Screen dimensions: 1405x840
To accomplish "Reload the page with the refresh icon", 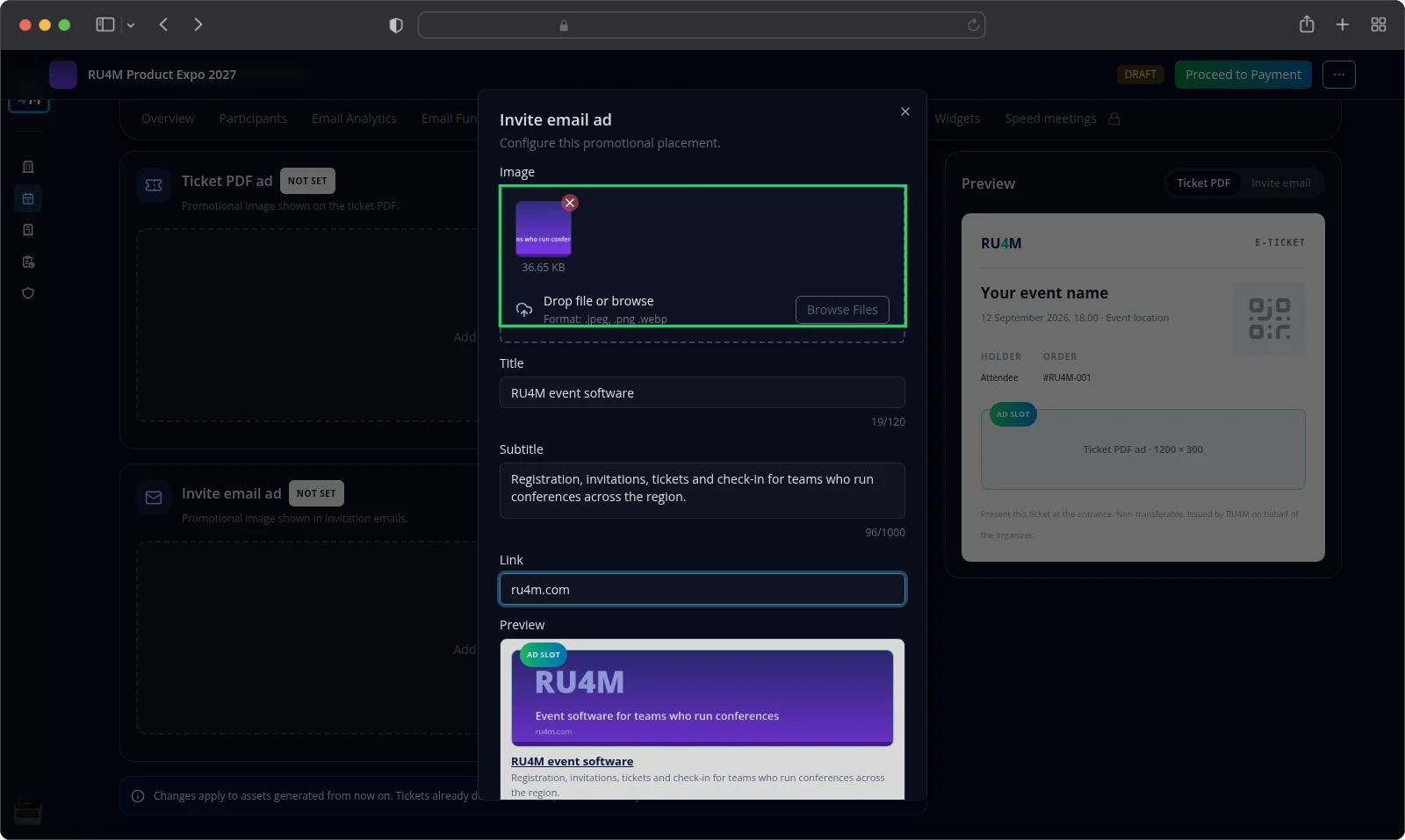I will pos(973,25).
